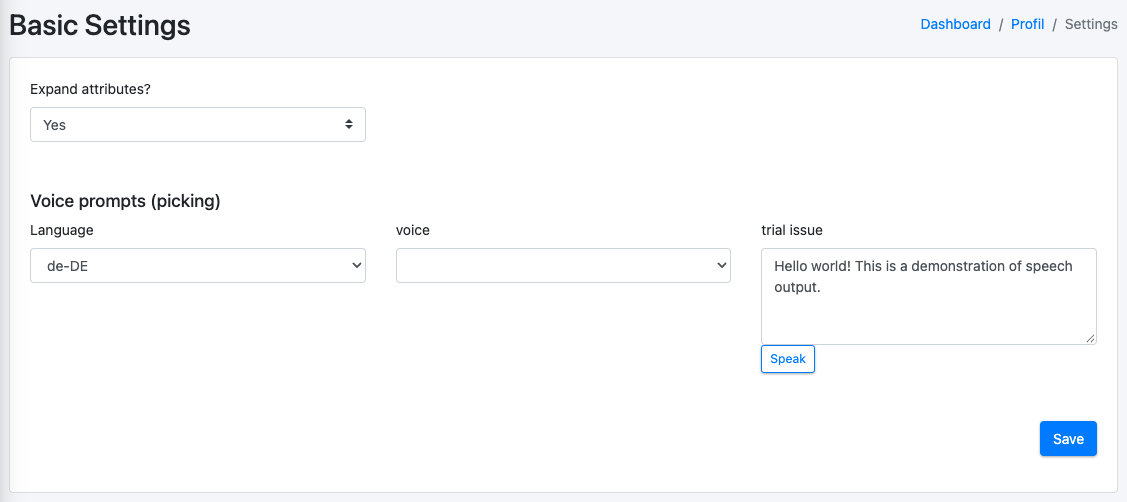
Task: Click the Settings breadcrumb text
Action: (x=1091, y=24)
